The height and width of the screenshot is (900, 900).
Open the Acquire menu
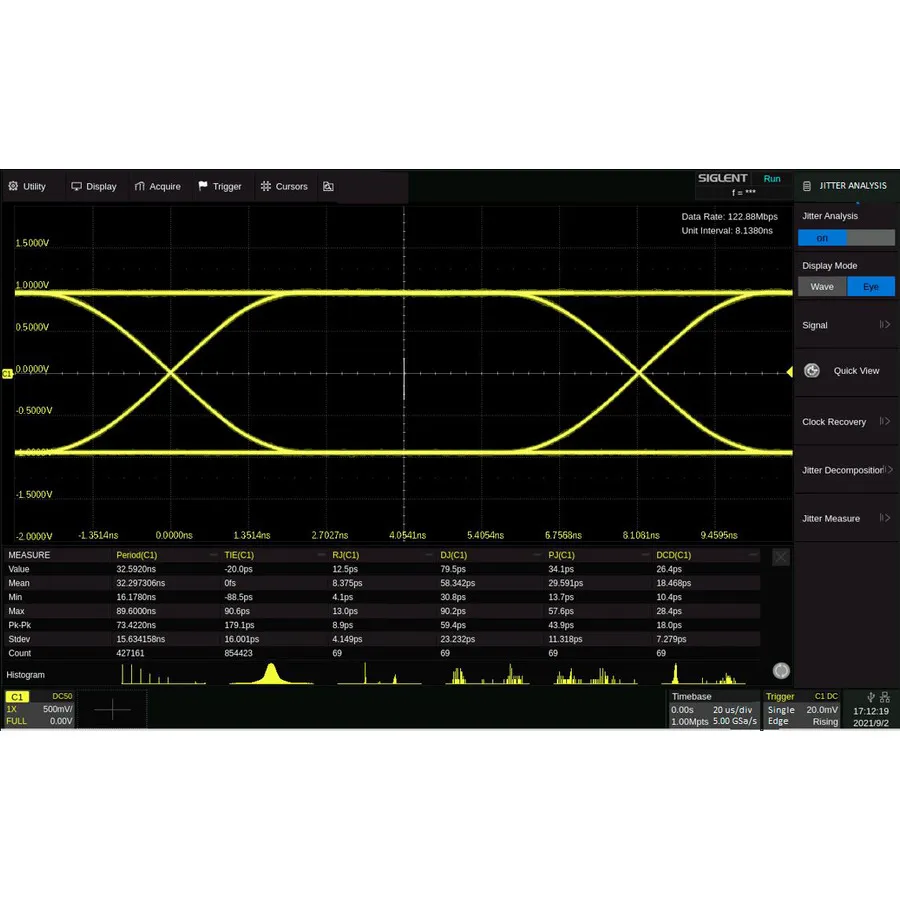coord(157,186)
